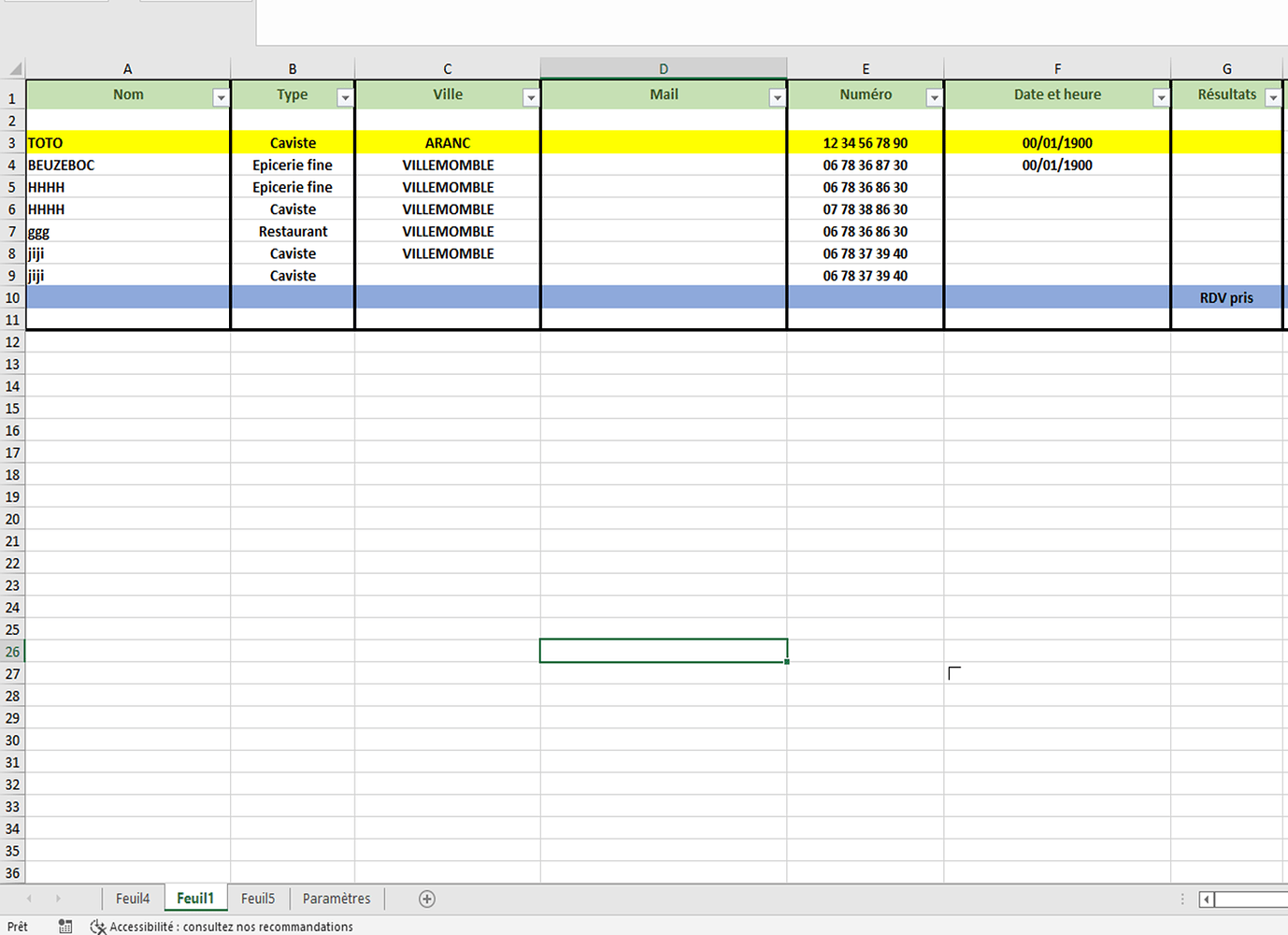Select column E header

tap(866, 68)
